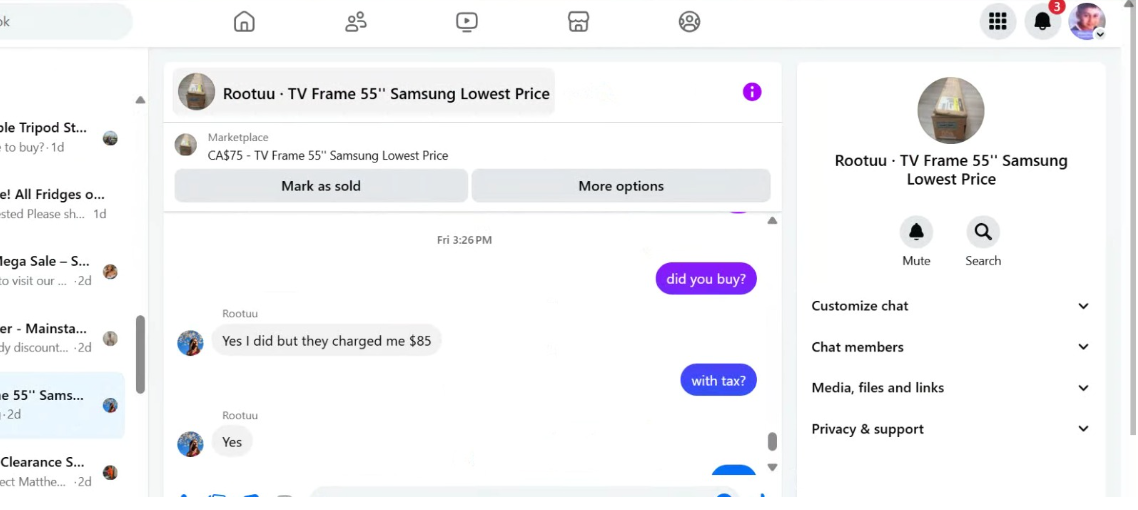Open the CA$75 TV Frame listing link
The width and height of the screenshot is (1138, 510).
point(328,155)
